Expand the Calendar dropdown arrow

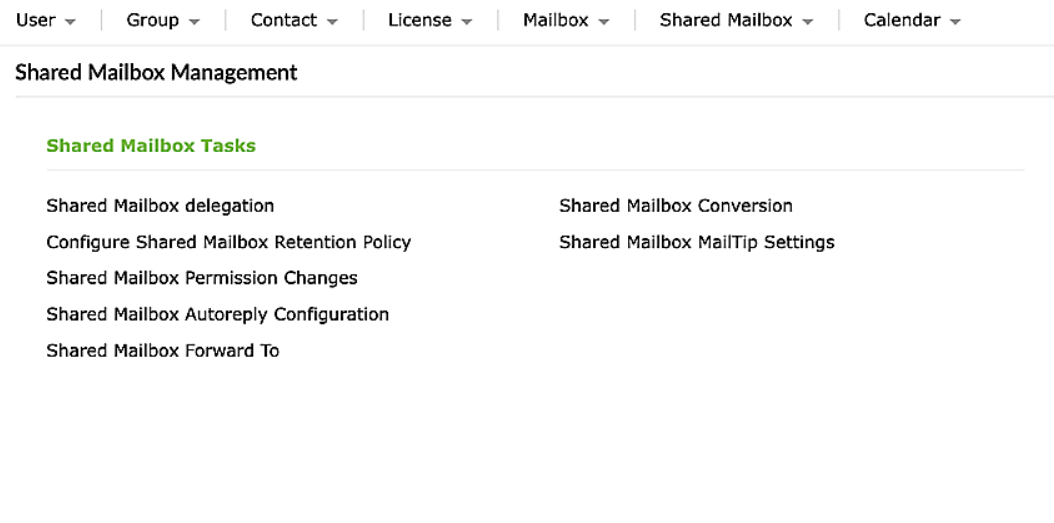pos(955,22)
